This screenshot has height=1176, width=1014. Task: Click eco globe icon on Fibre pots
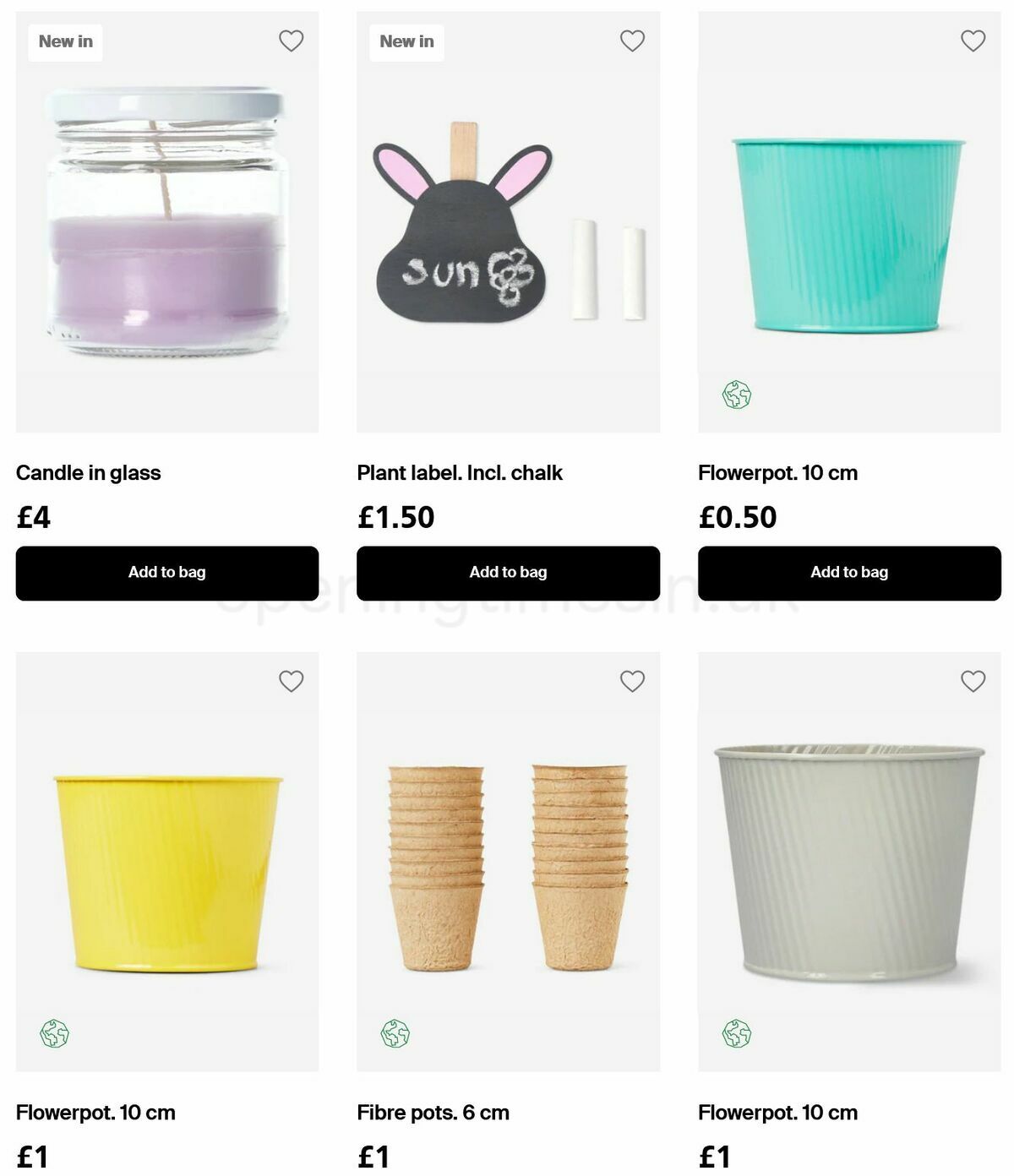[395, 1033]
